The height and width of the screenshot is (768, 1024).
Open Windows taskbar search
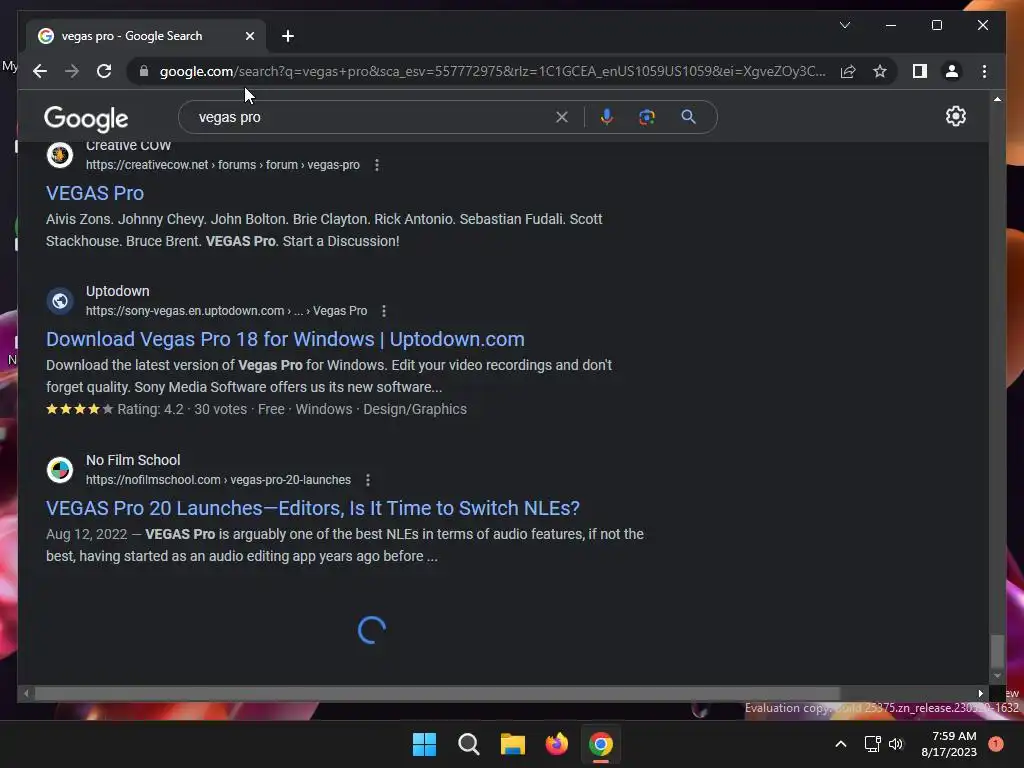[469, 744]
